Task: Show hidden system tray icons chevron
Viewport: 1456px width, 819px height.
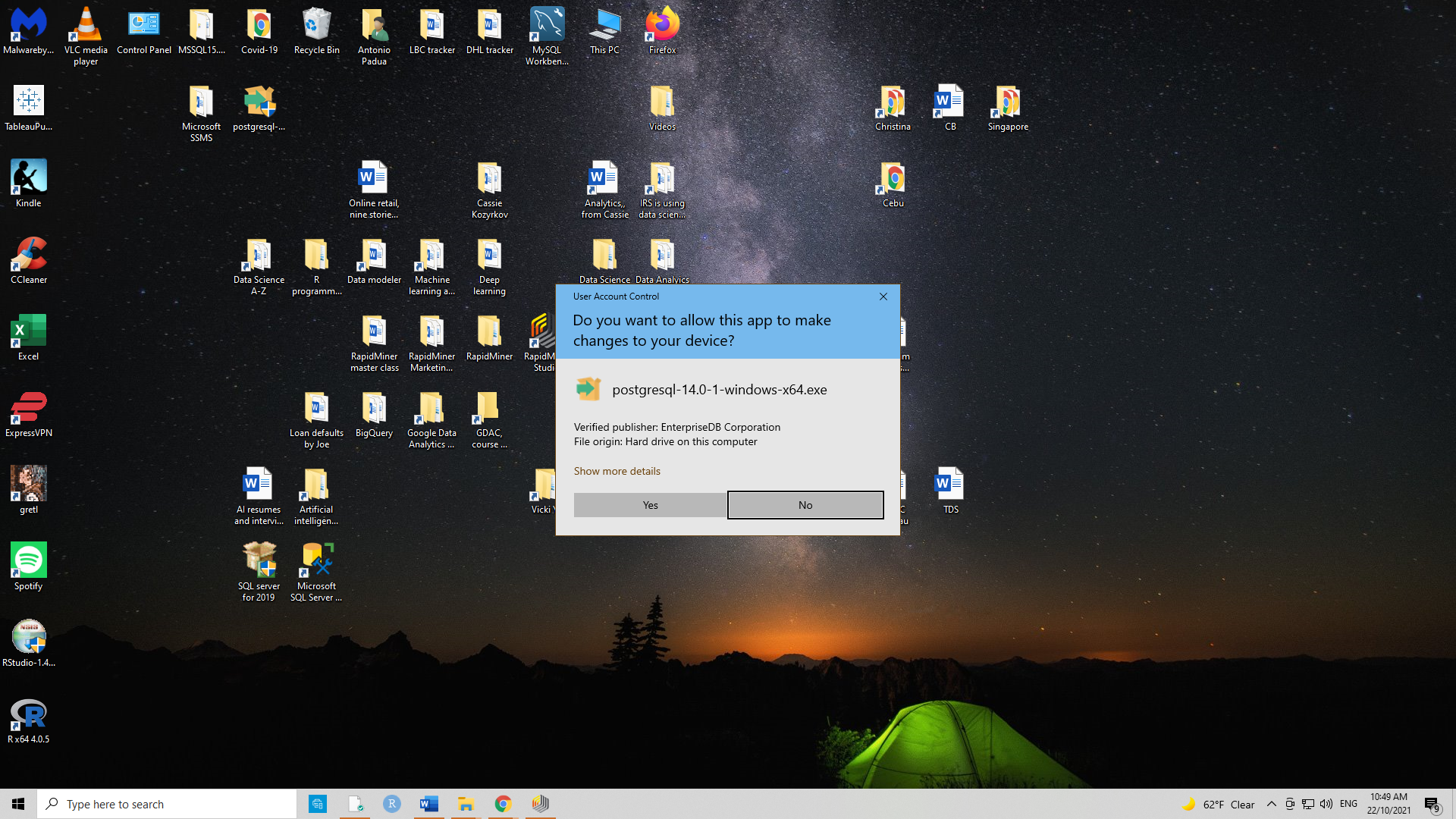Action: [x=1272, y=804]
